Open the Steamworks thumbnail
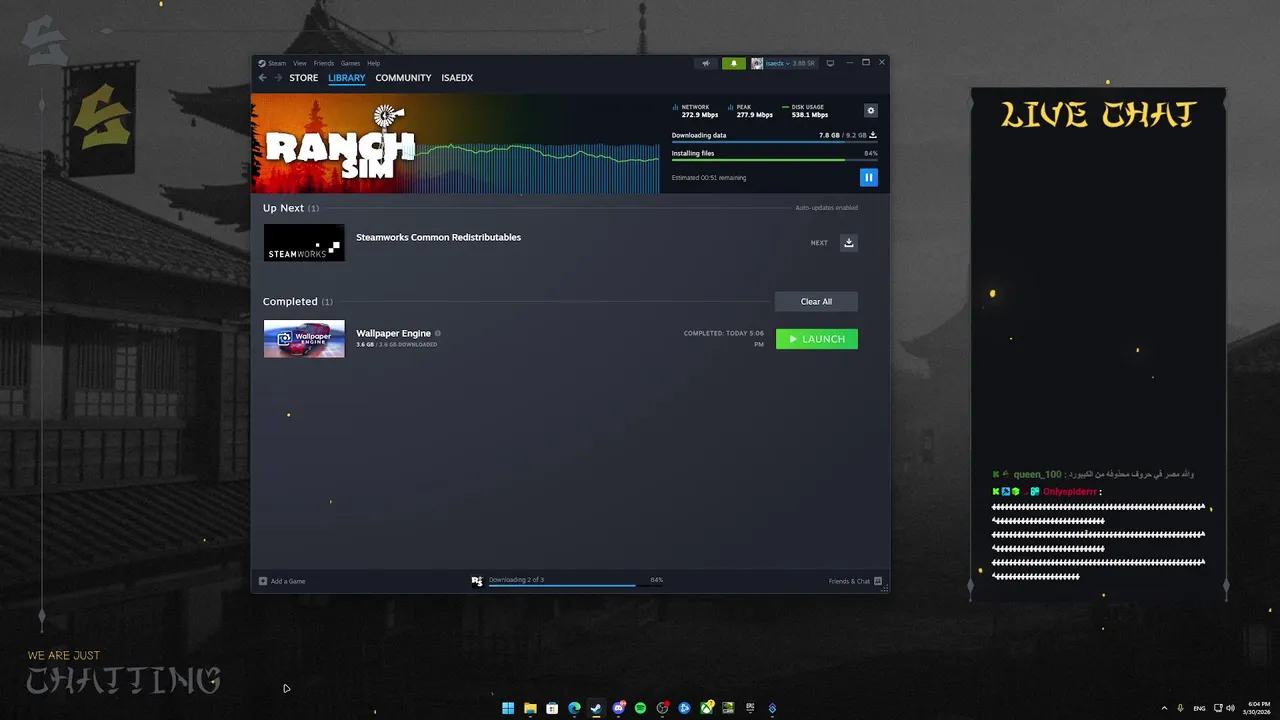 (304, 243)
